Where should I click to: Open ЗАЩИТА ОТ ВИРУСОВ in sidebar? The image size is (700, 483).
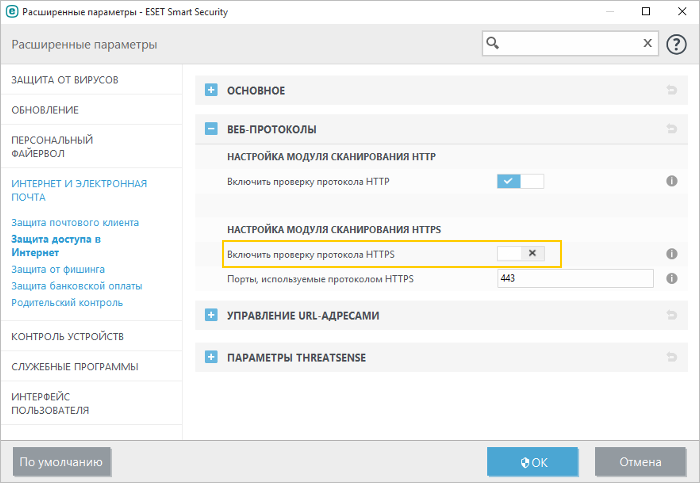pos(65,79)
